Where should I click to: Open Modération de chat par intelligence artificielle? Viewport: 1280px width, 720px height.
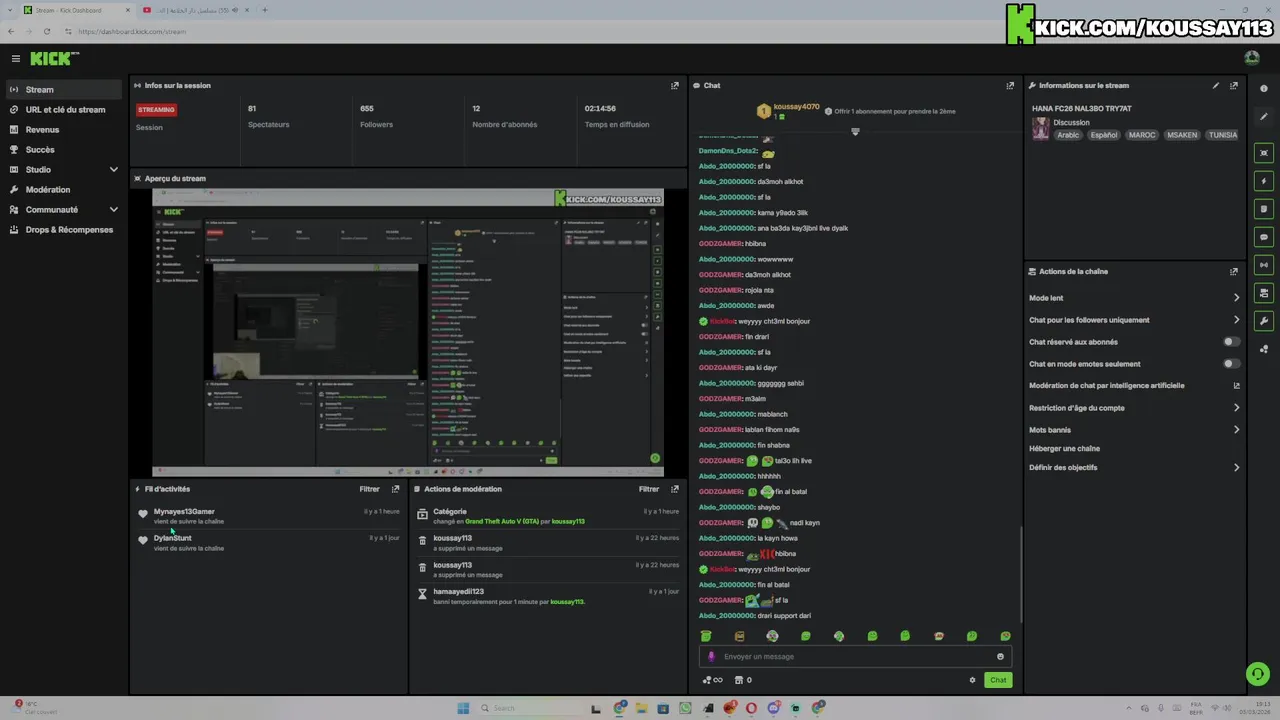click(x=1134, y=386)
